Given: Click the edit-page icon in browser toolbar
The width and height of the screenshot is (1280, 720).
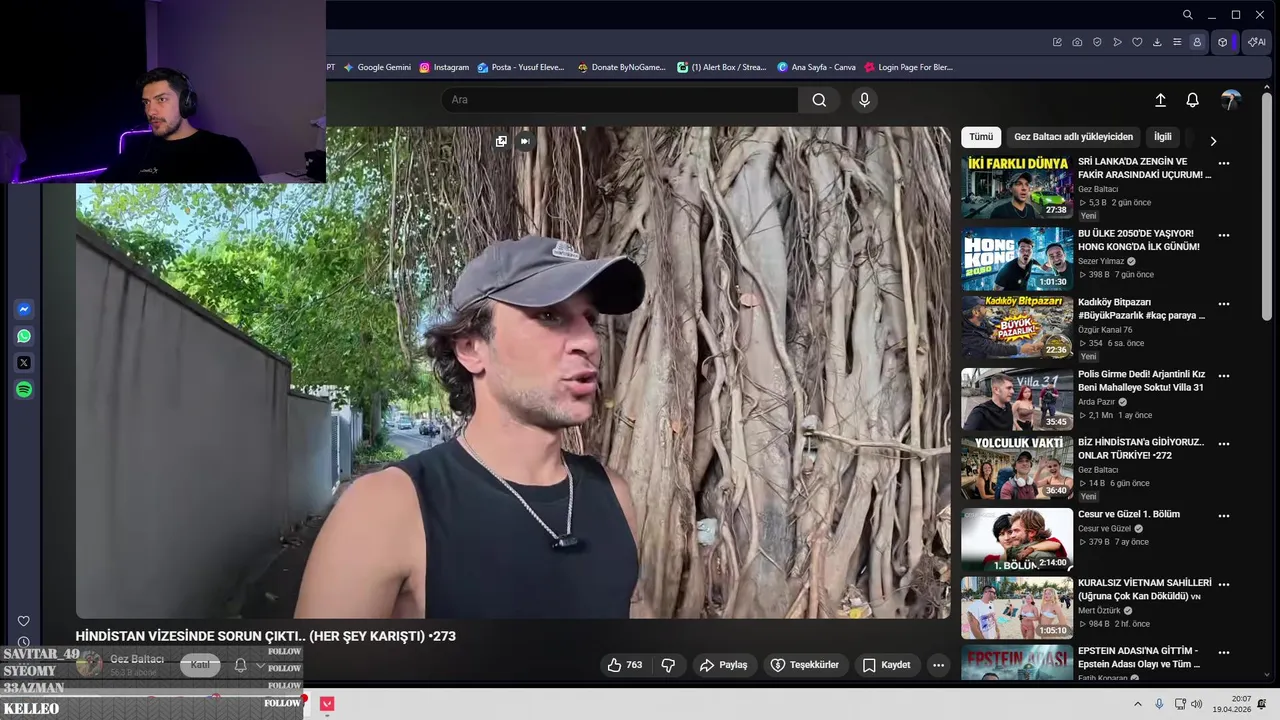Looking at the screenshot, I should click(x=1057, y=42).
